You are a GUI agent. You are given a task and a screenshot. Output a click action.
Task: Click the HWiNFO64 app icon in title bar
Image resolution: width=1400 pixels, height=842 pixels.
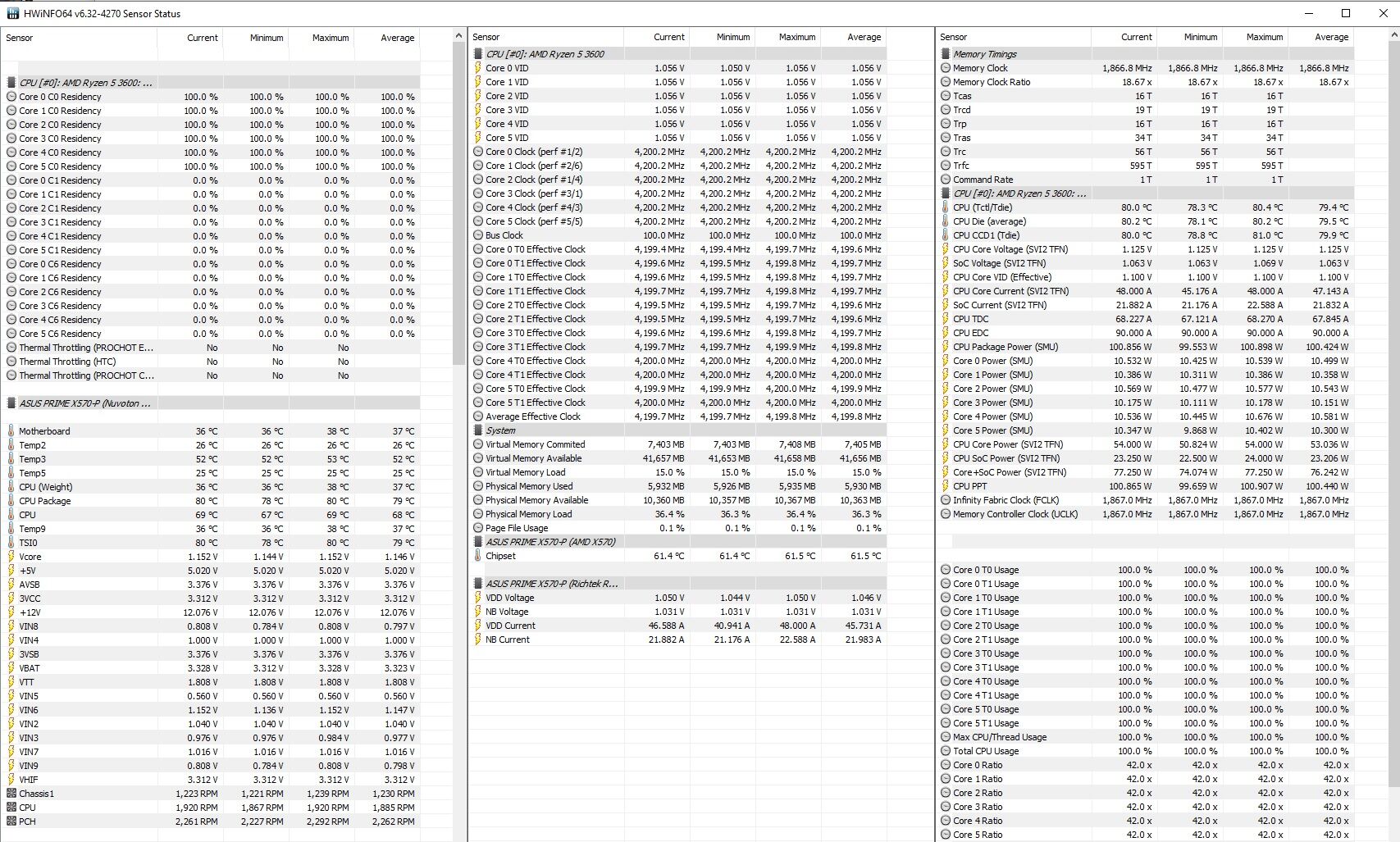[x=12, y=13]
